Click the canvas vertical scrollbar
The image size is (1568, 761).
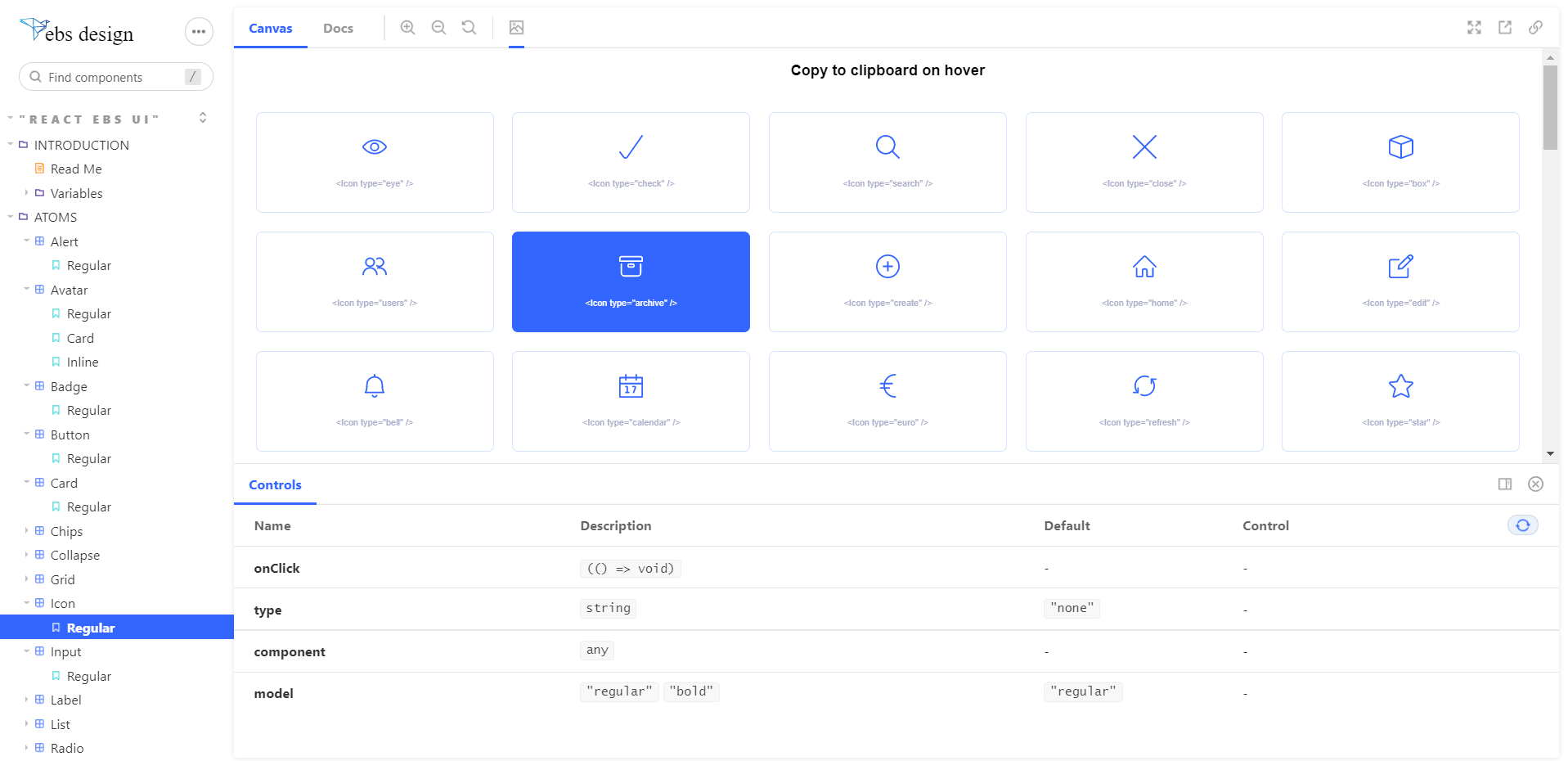pyautogui.click(x=1550, y=106)
